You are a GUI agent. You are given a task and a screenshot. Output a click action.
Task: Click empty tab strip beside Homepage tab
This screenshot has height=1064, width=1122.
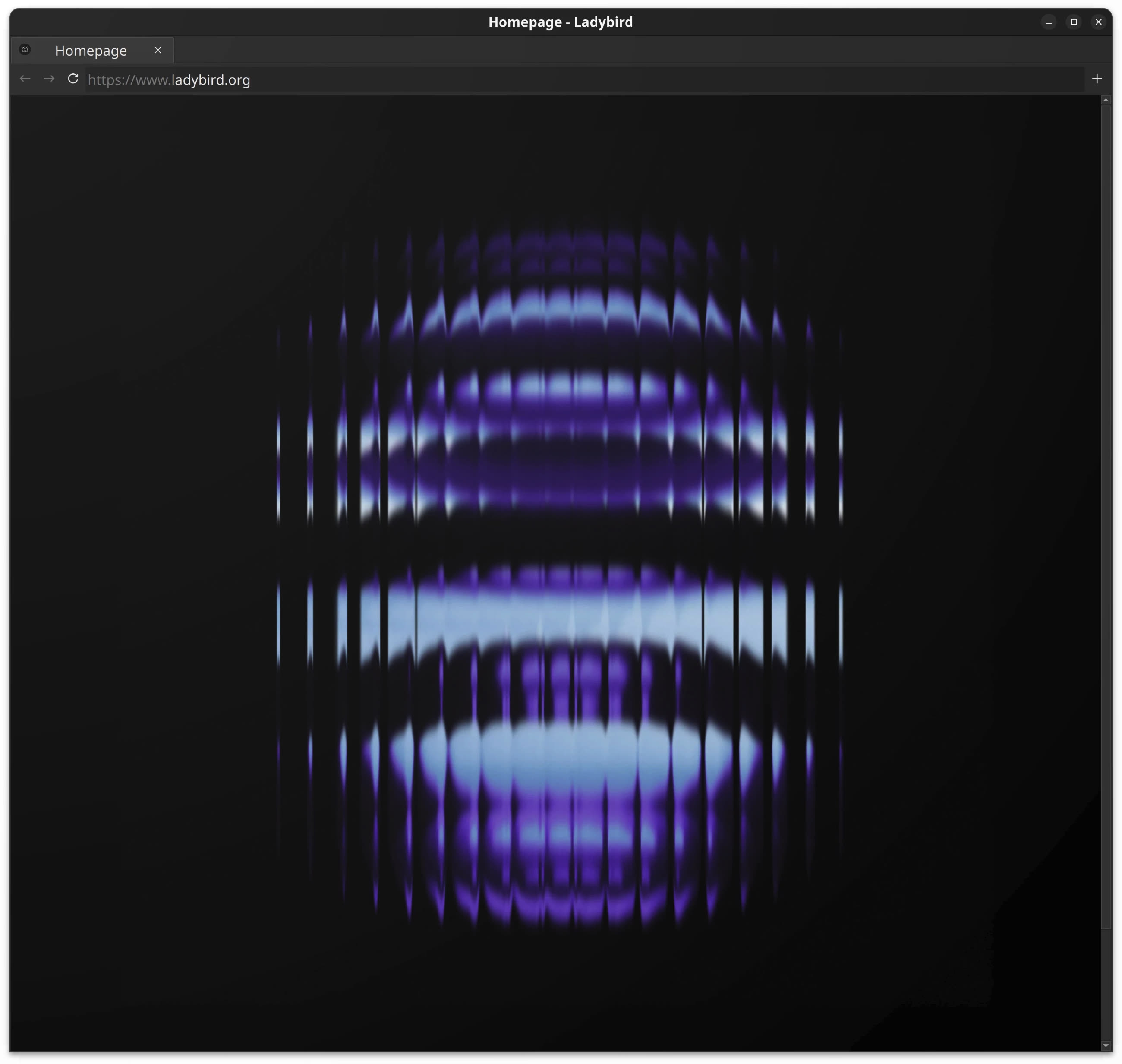(567, 51)
